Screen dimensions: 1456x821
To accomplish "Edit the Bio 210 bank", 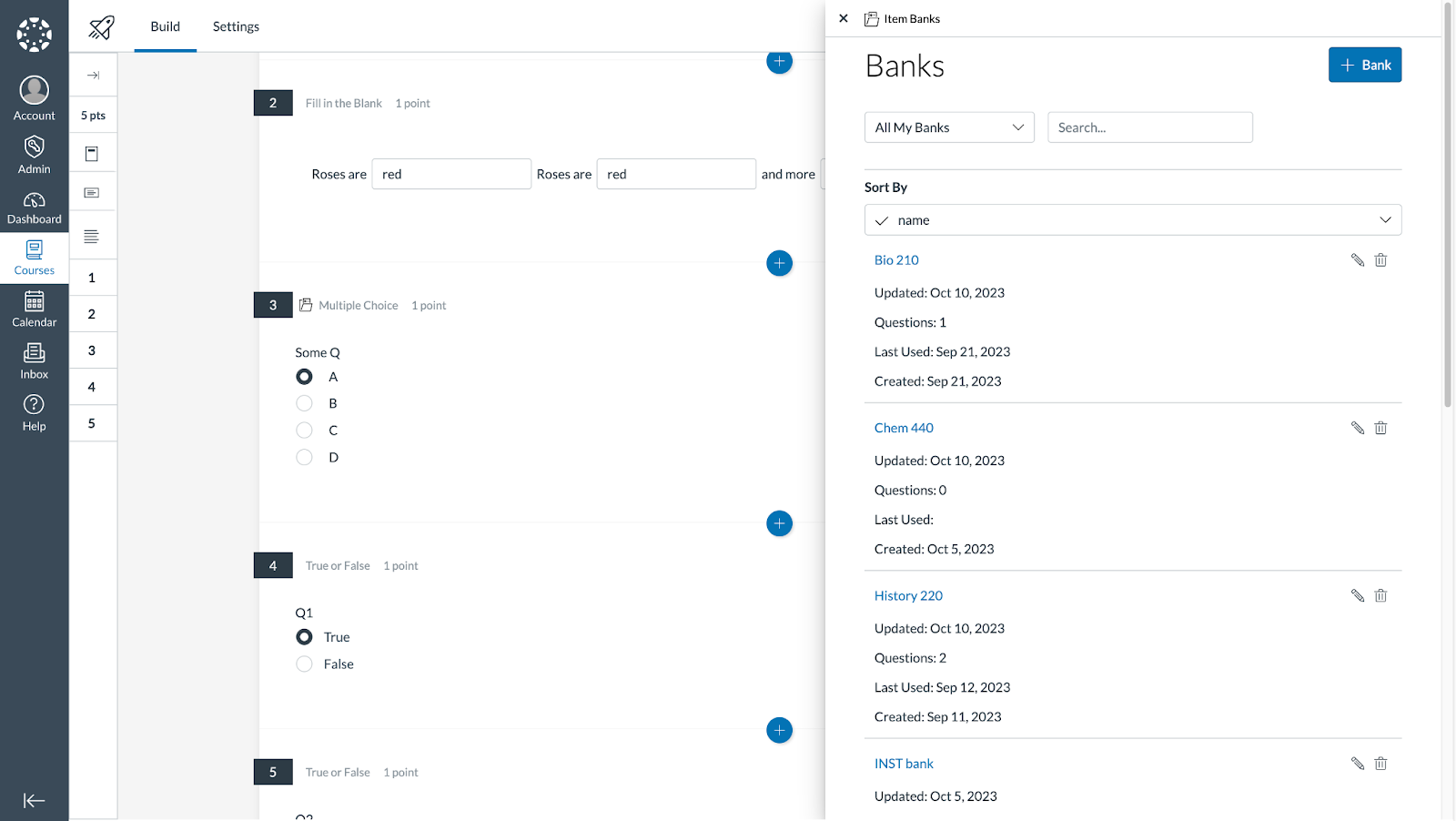I will (1358, 260).
